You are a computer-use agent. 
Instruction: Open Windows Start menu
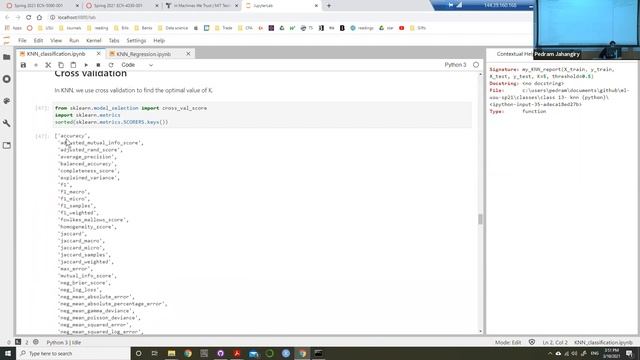pos(8,353)
